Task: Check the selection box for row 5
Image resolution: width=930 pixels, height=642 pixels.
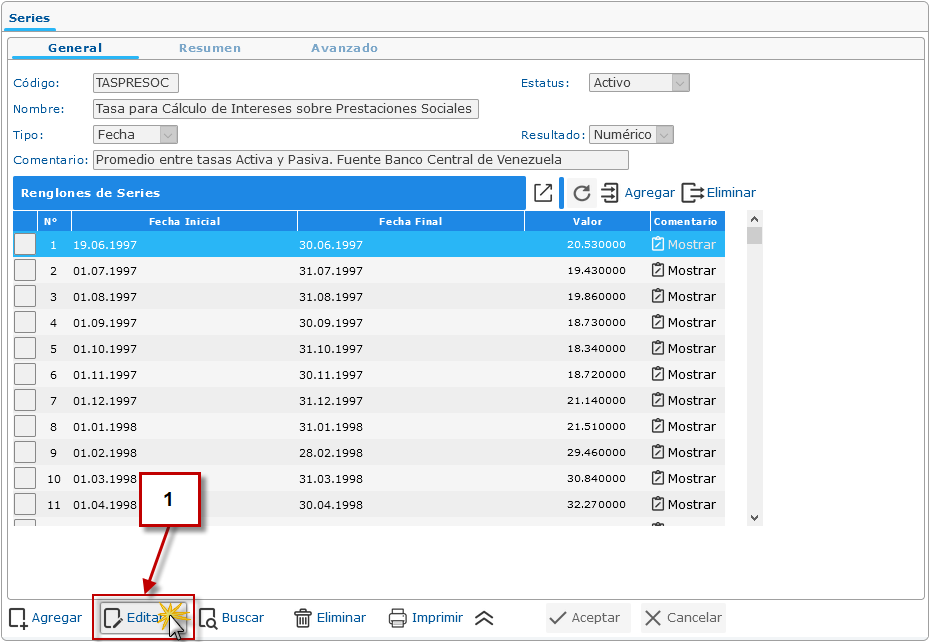Action: (25, 349)
